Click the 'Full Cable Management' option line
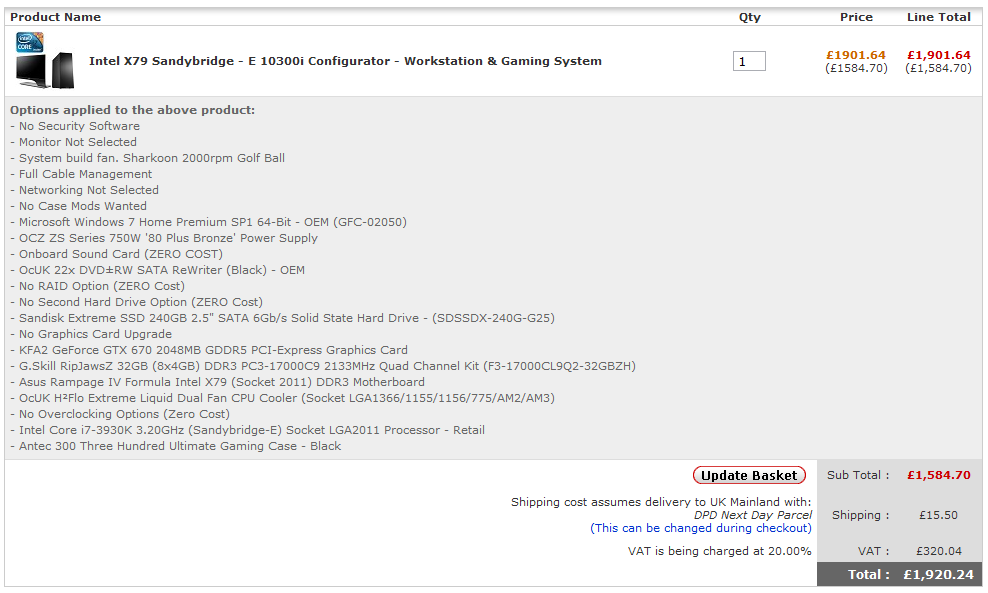Screen dimensions: 988x593 [x=81, y=174]
